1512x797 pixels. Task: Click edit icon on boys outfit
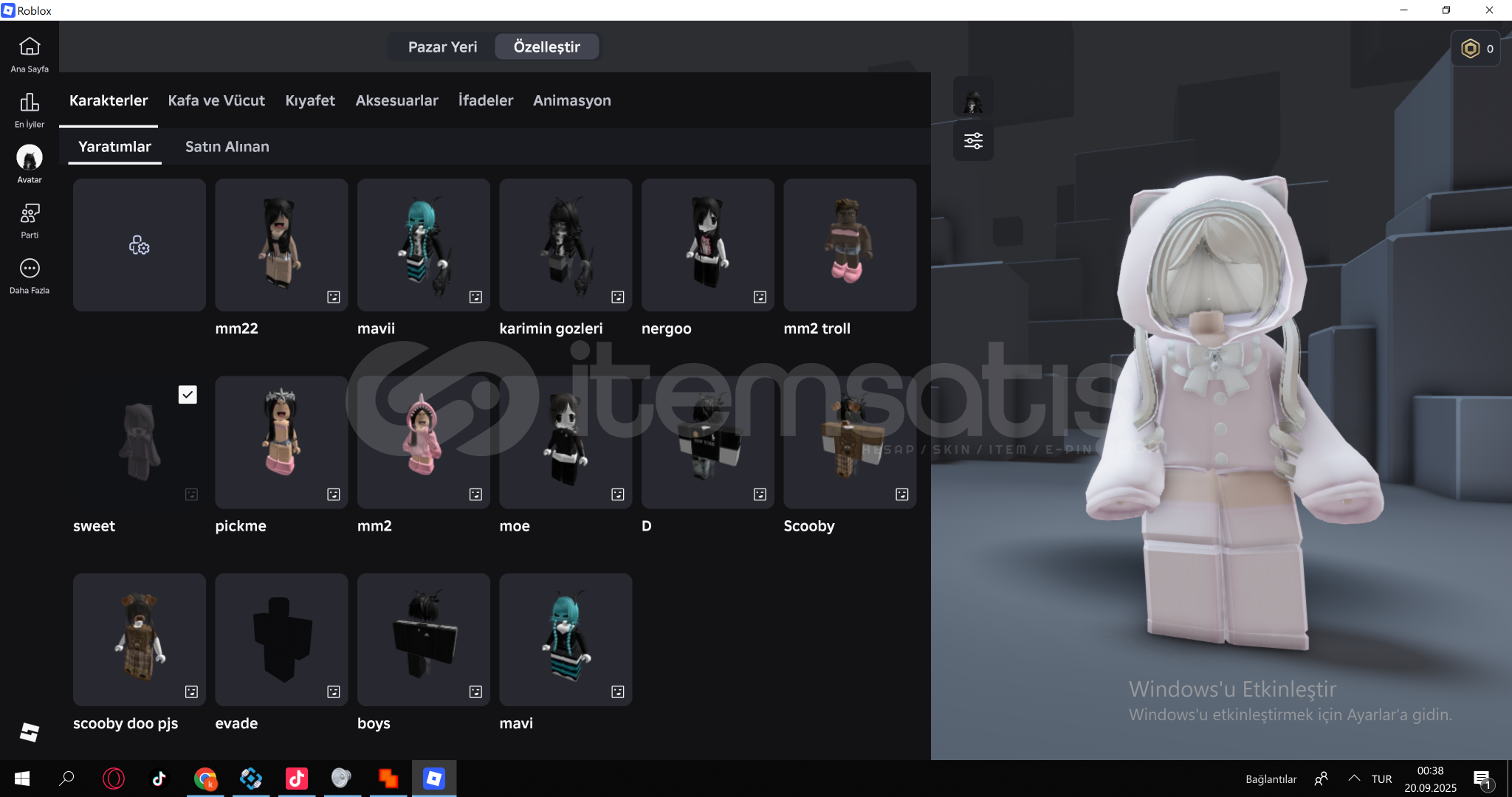tap(475, 691)
